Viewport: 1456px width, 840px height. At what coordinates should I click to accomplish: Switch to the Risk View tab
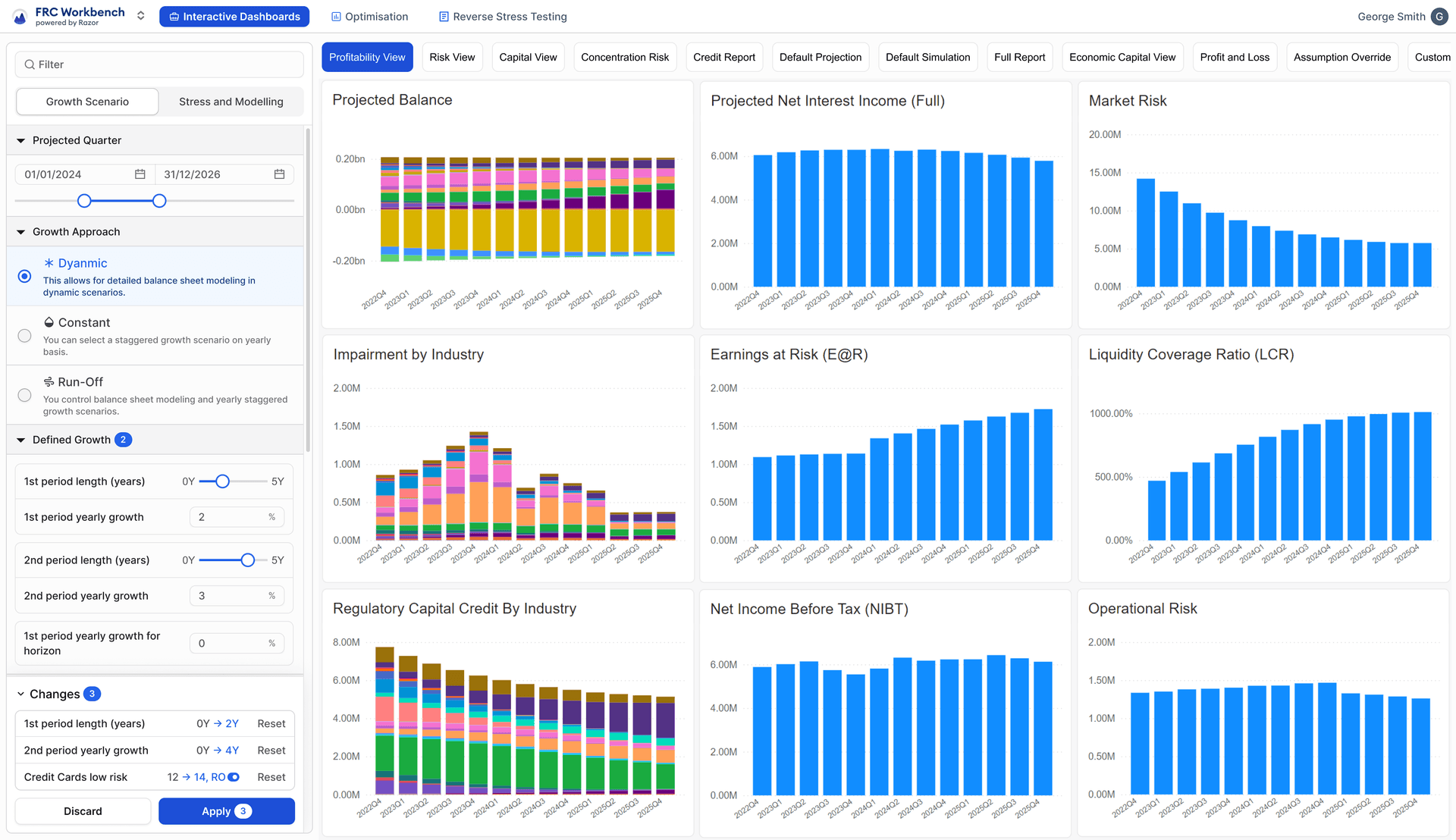click(452, 58)
